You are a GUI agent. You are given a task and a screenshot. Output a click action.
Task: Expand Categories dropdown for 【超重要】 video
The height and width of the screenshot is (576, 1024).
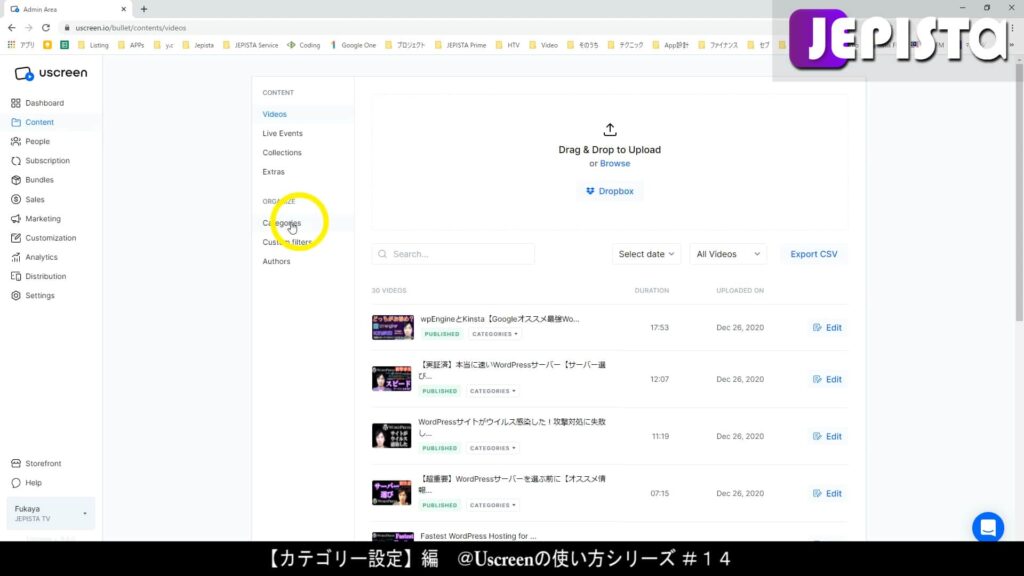point(492,505)
